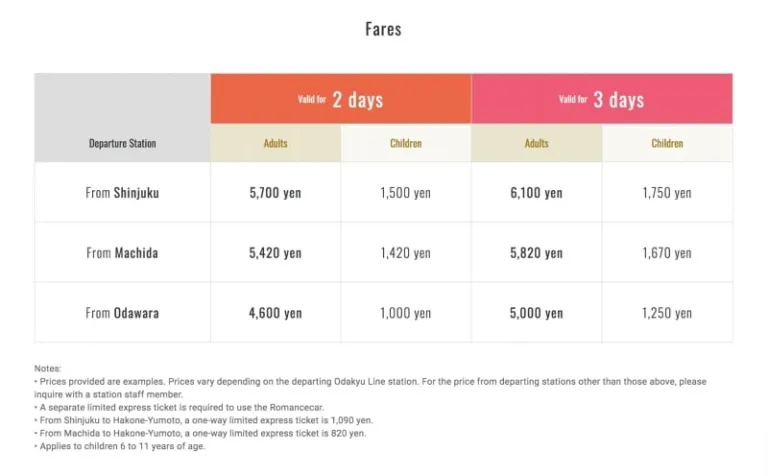Click the 1,500 yen child fare
Viewport: 768px width, 476px height.
405,193
